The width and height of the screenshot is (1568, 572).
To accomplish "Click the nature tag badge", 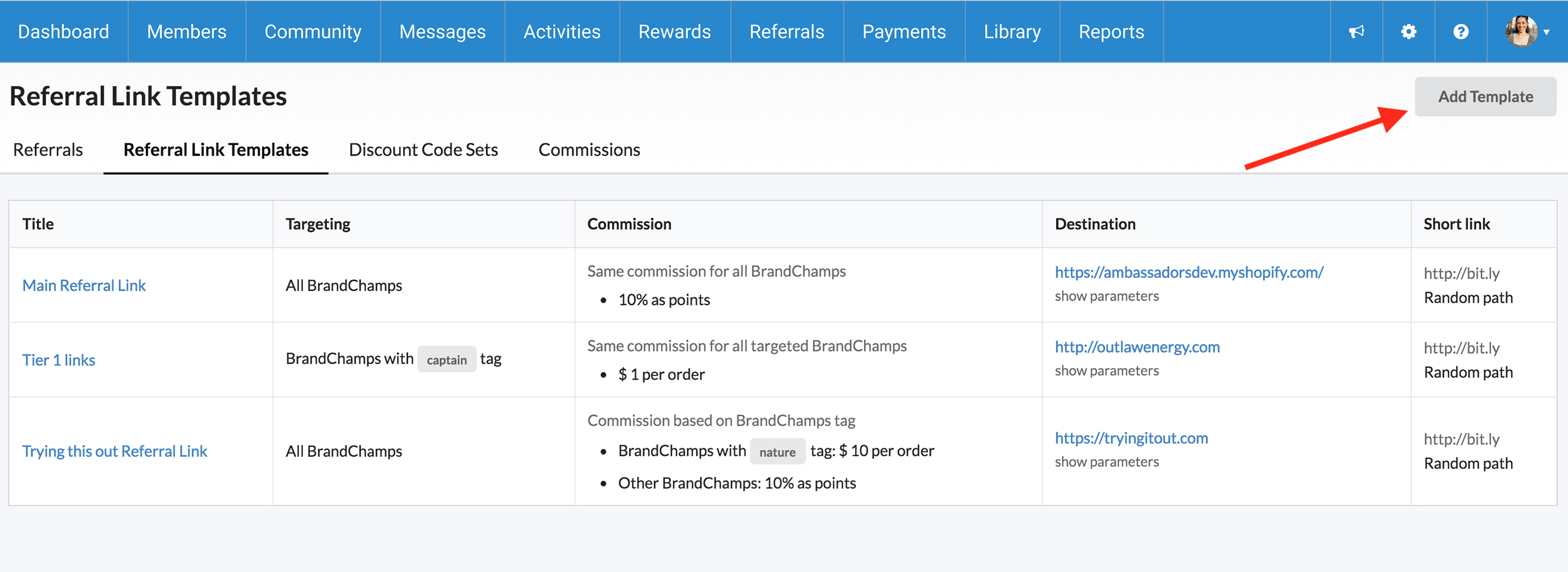I will 777,452.
